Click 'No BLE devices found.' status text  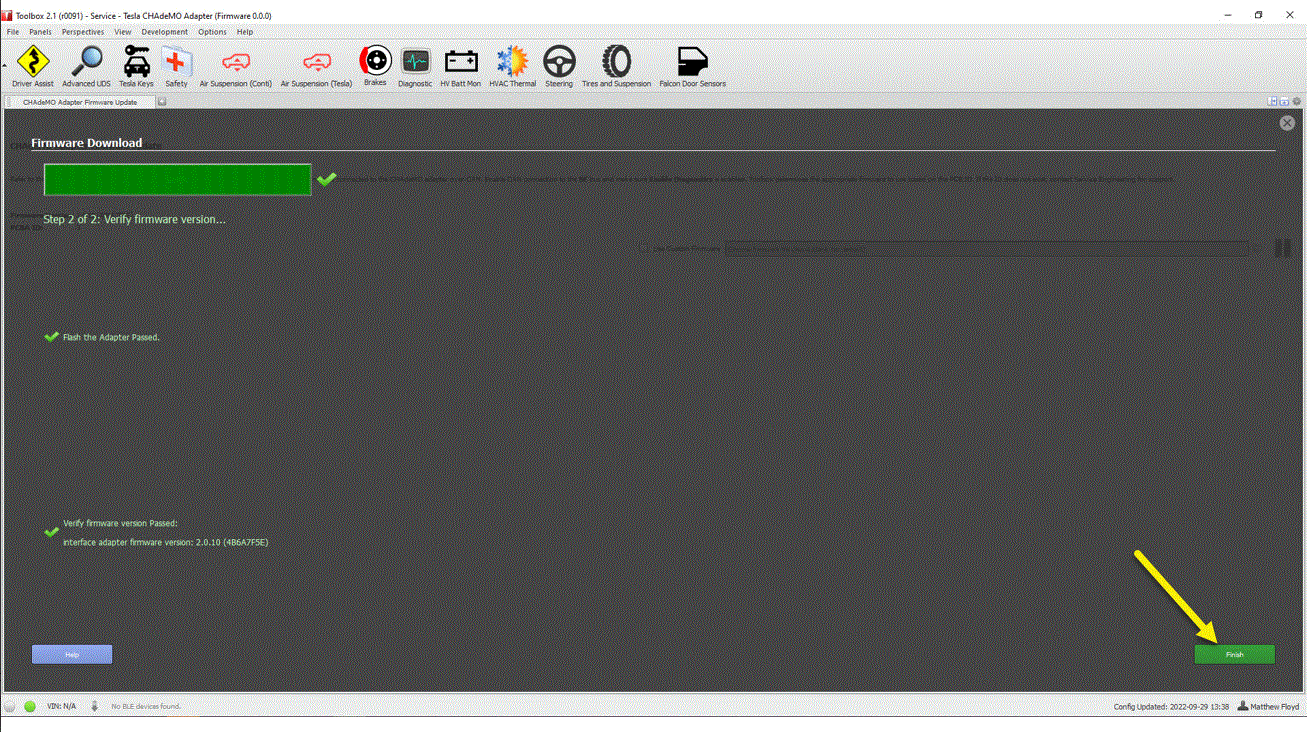(x=146, y=706)
